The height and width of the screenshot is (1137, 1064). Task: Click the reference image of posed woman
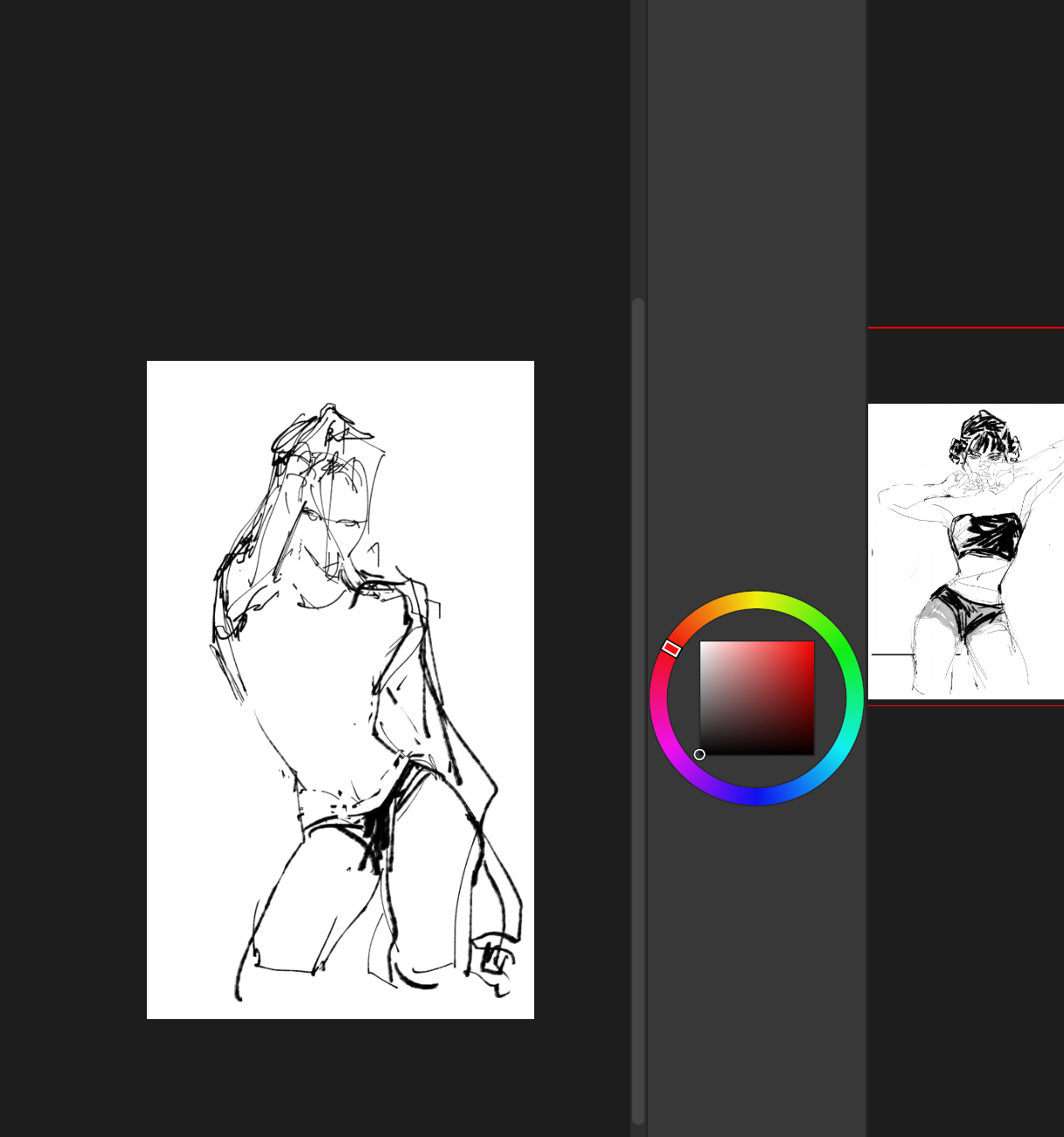click(x=966, y=551)
